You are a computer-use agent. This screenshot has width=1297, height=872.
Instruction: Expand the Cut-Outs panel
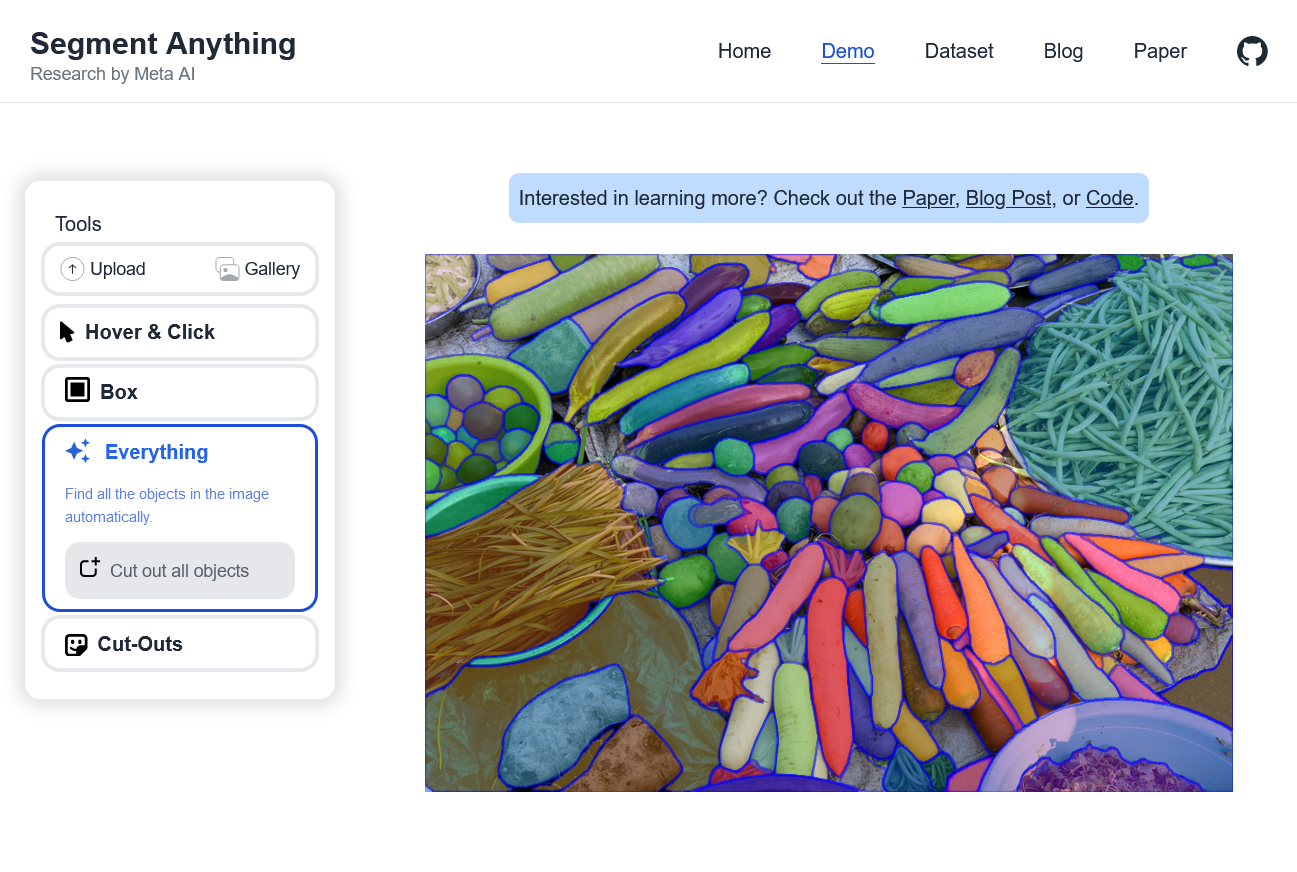point(180,644)
